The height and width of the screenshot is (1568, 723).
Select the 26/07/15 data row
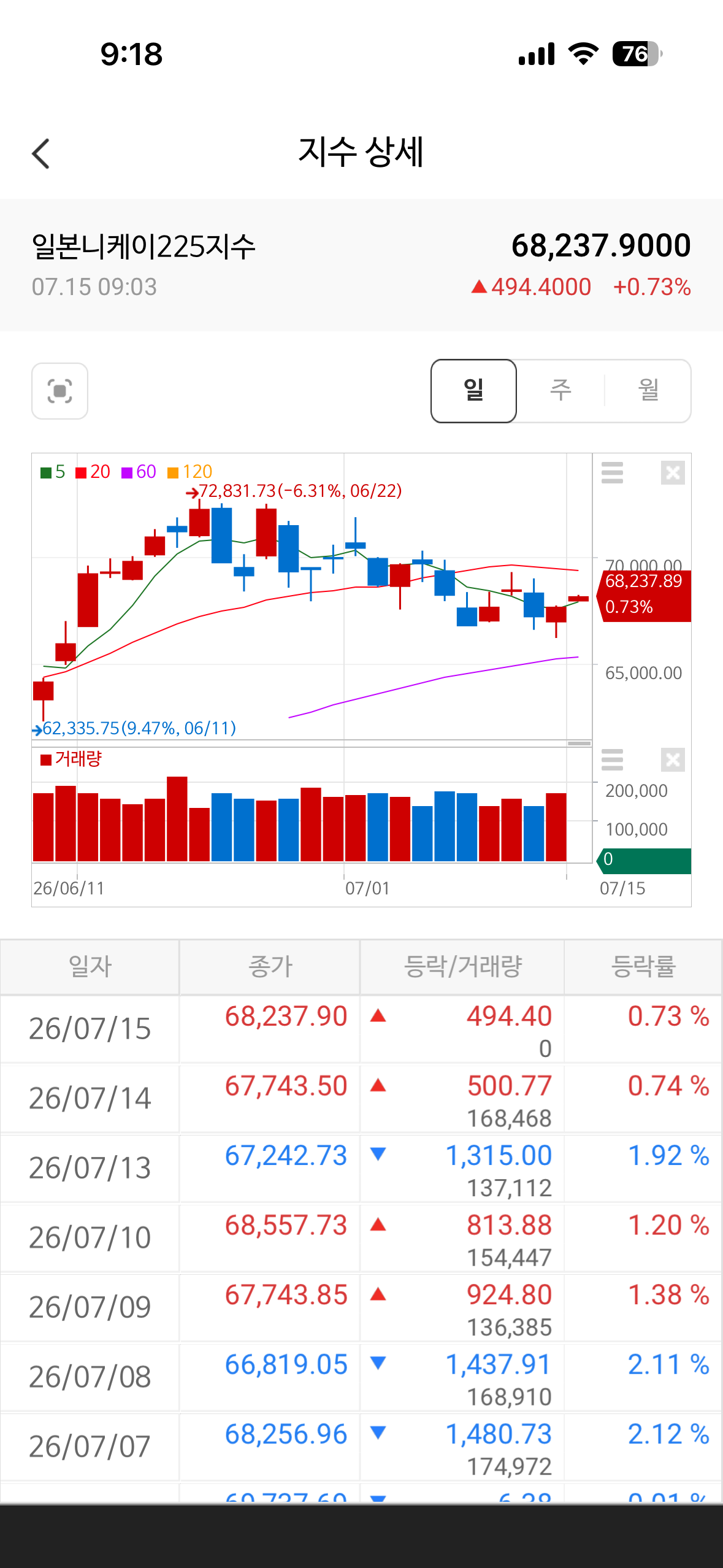(361, 1029)
